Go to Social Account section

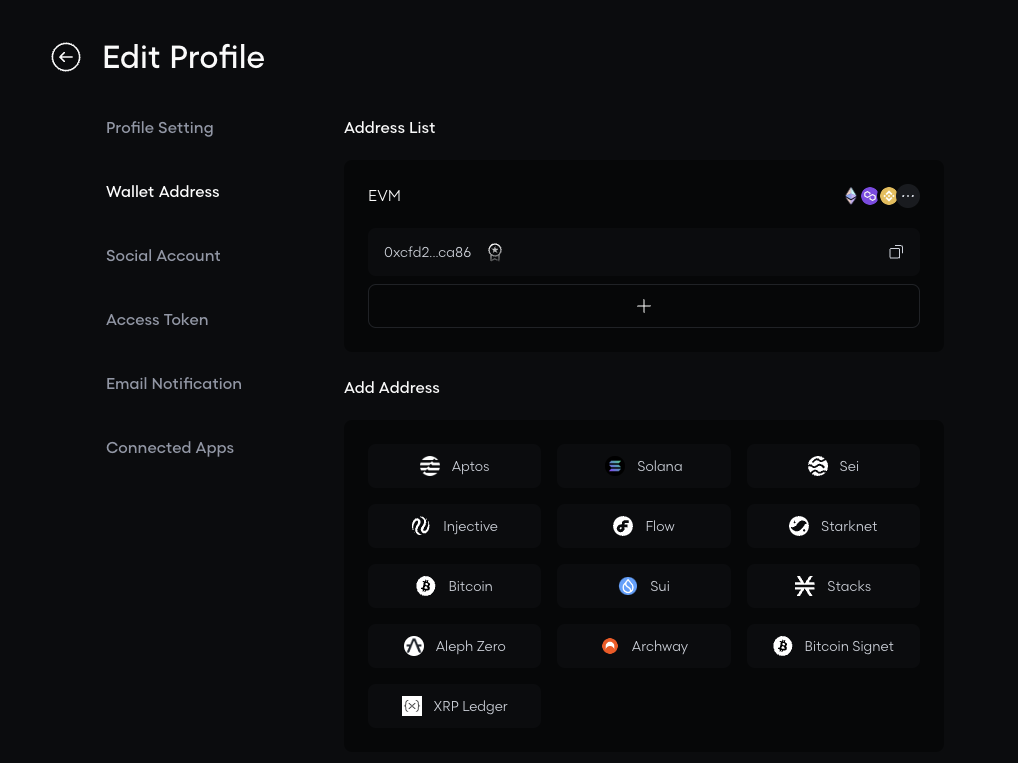pyautogui.click(x=163, y=256)
